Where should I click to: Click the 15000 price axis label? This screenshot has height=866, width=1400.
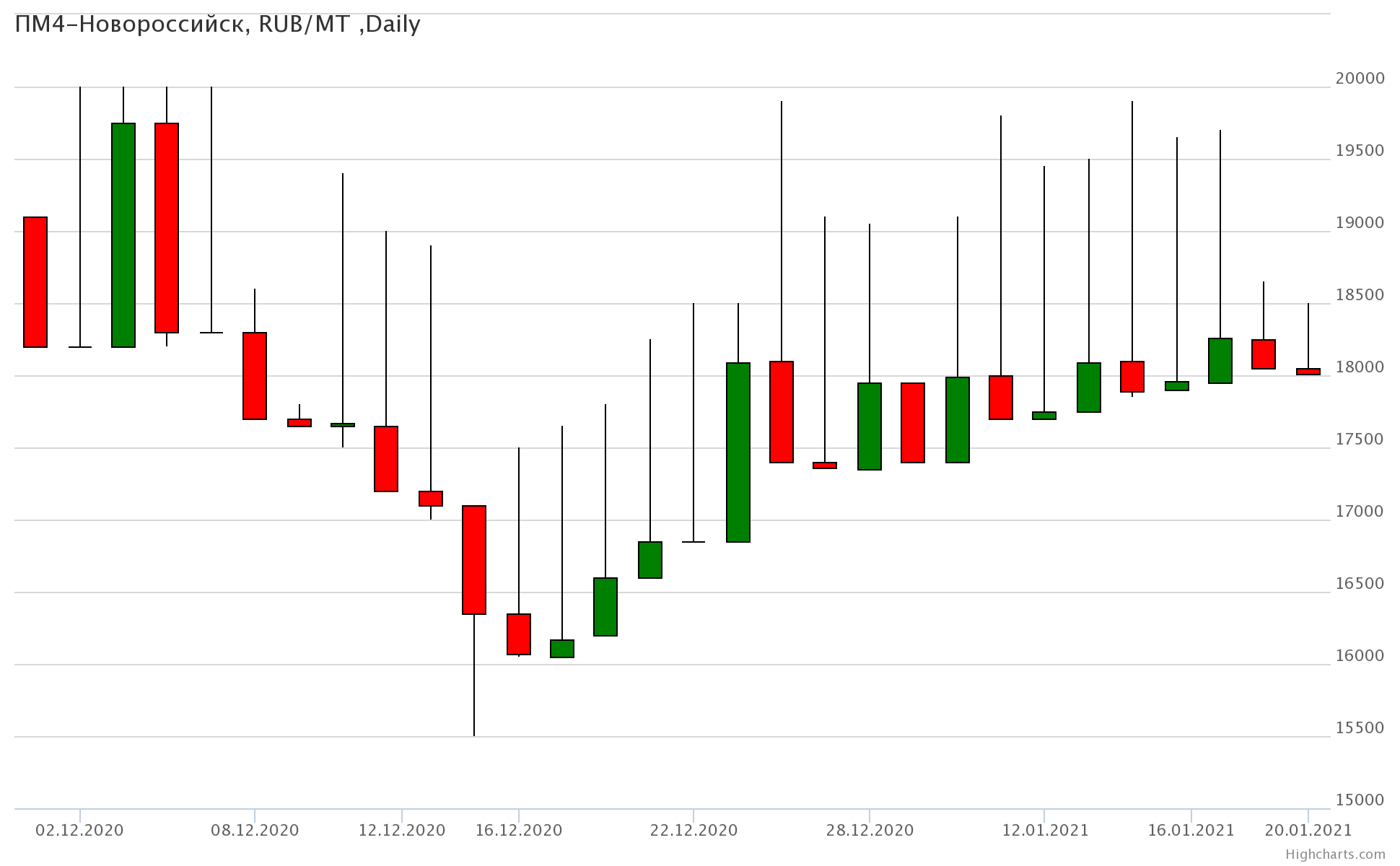pyautogui.click(x=1360, y=800)
